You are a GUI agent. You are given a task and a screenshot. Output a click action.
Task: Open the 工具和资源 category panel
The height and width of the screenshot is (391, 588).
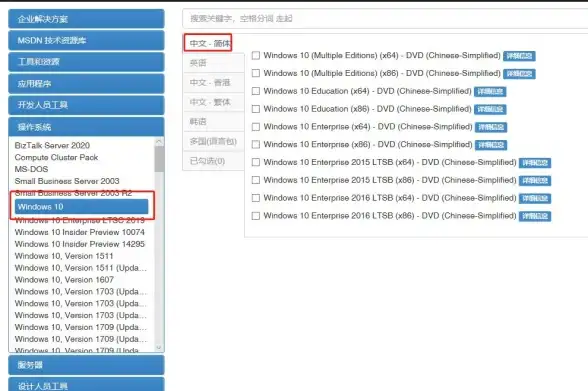[x=86, y=62]
